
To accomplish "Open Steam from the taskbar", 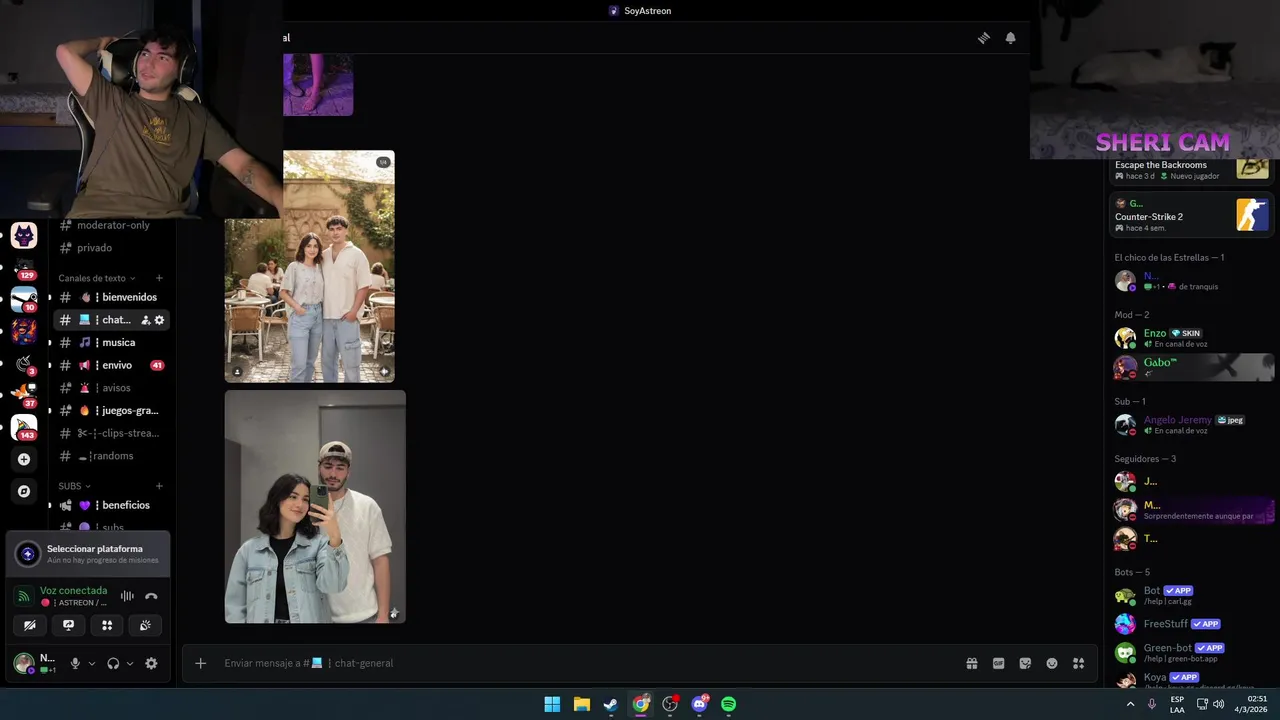I will 611,704.
